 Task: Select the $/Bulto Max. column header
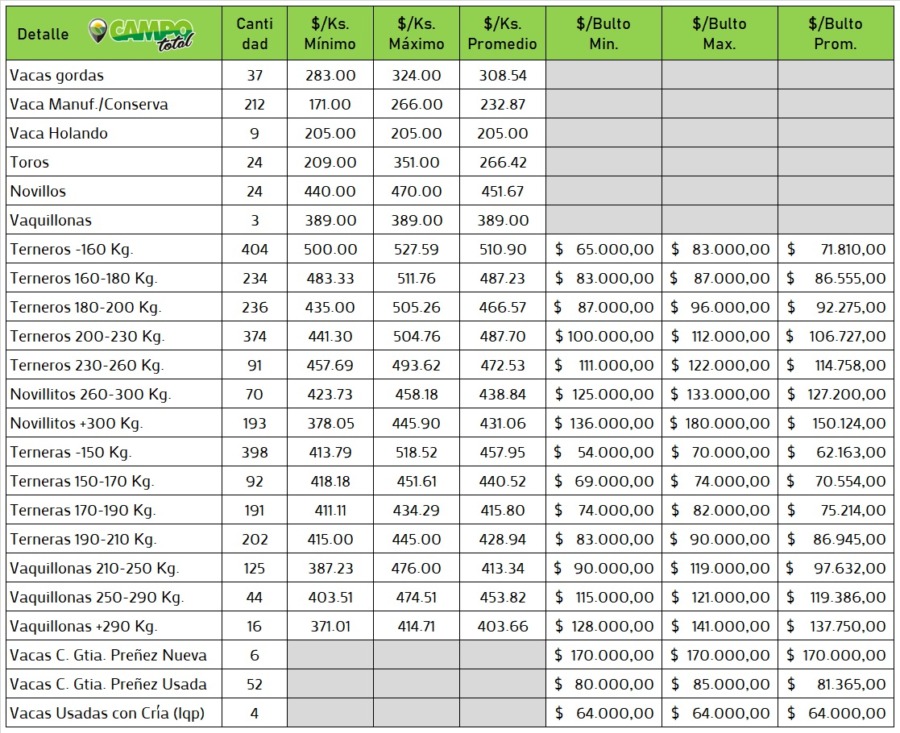[x=719, y=34]
